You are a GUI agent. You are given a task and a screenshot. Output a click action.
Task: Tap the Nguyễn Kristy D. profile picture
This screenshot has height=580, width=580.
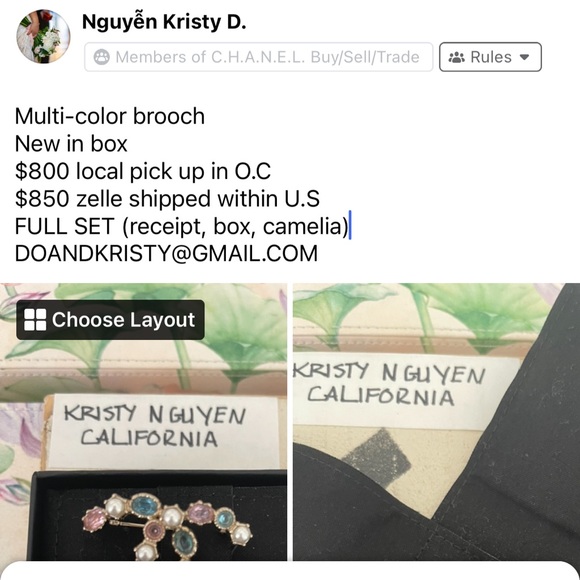pyautogui.click(x=43, y=37)
